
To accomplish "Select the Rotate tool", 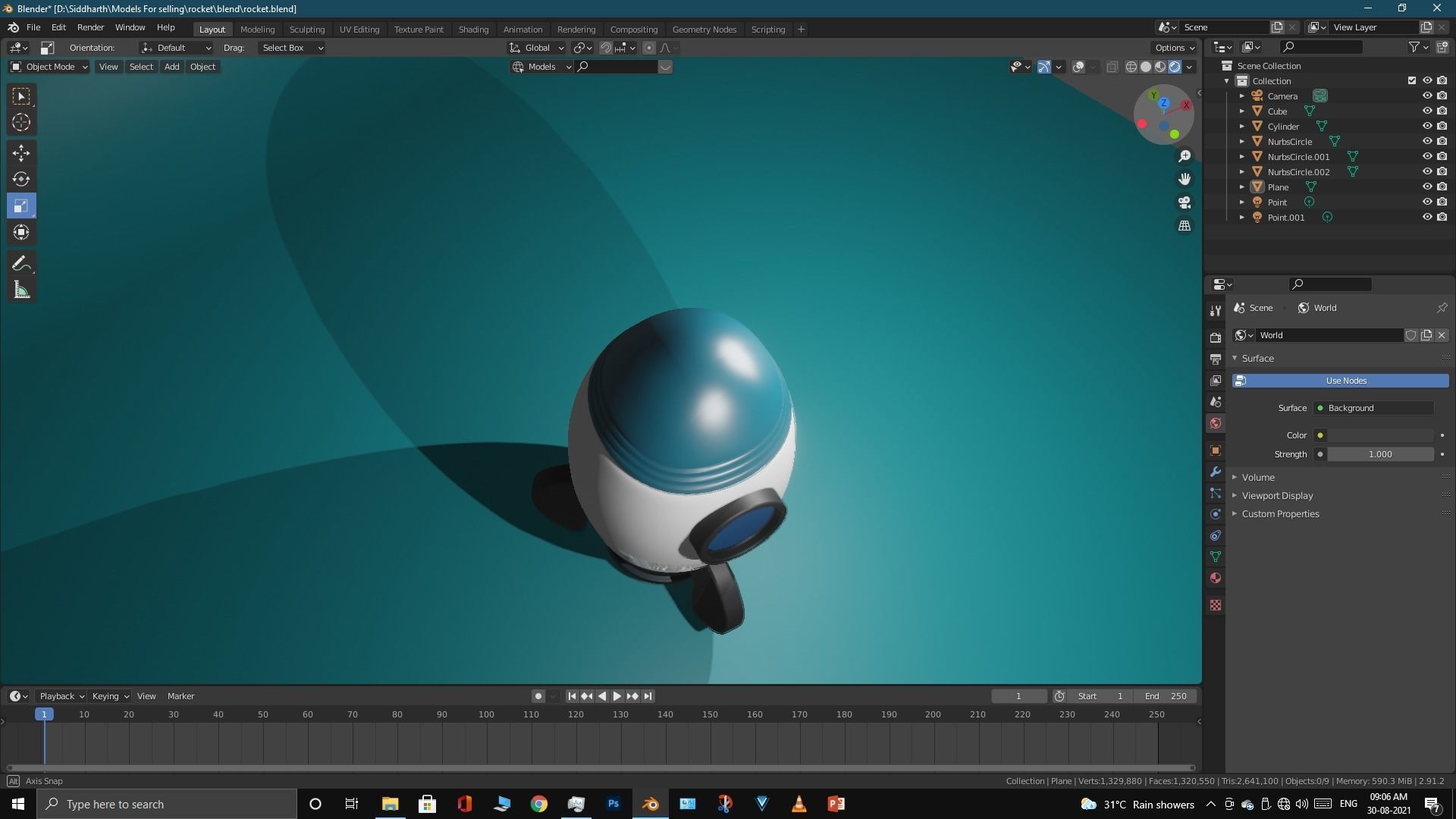I will (21, 179).
